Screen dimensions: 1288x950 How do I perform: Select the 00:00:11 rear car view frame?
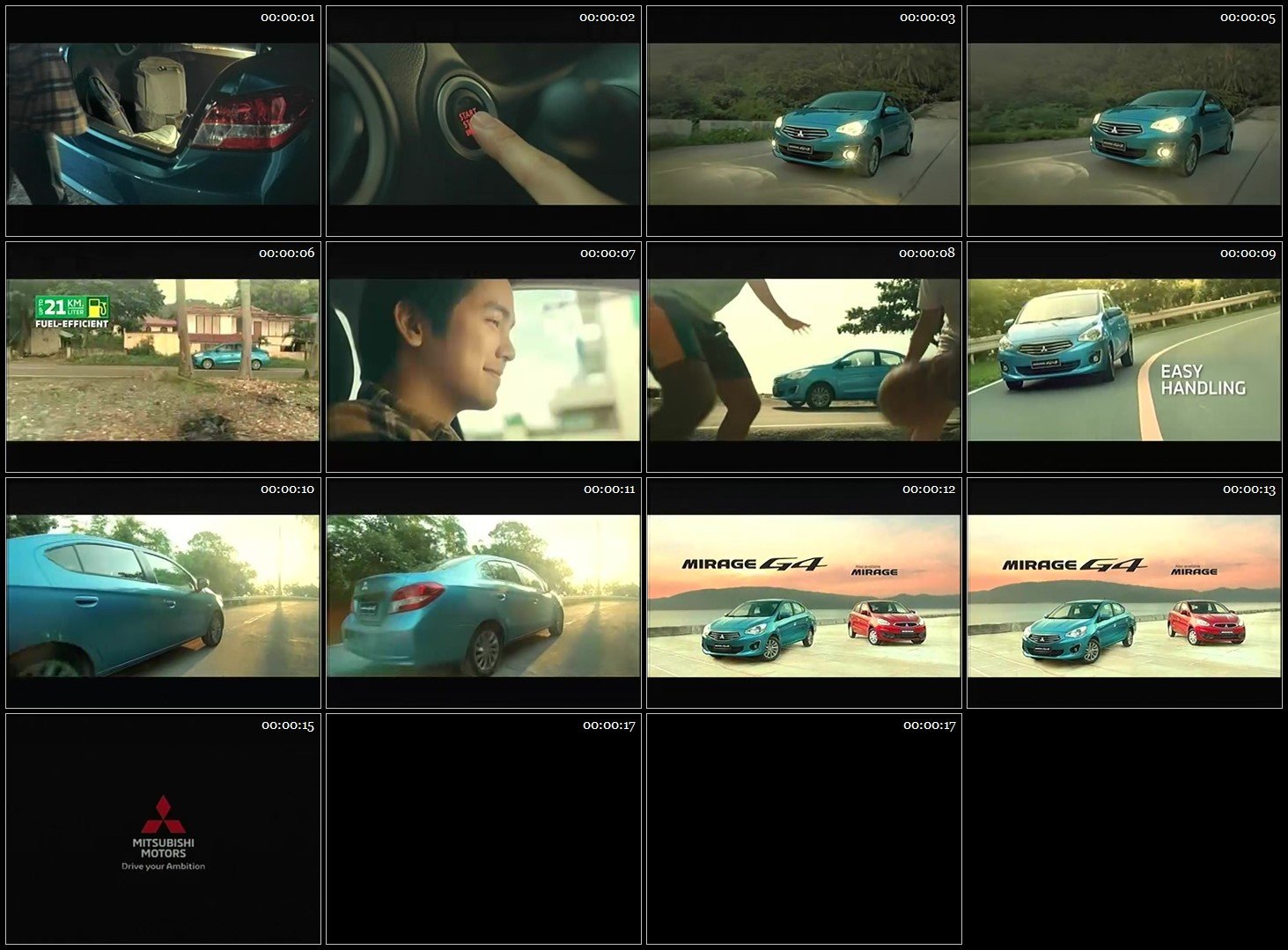coord(483,593)
